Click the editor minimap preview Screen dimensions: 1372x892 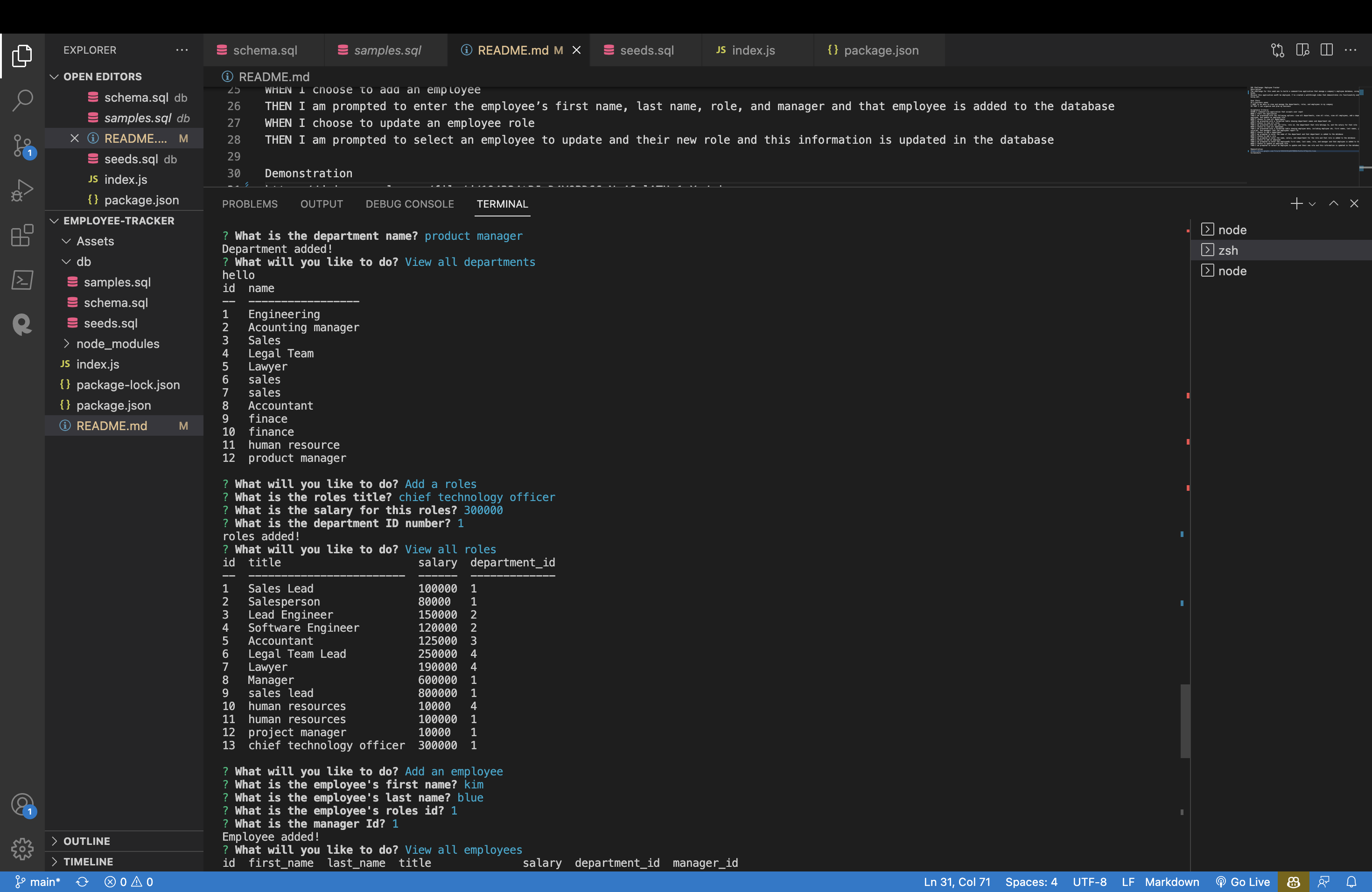[1304, 120]
